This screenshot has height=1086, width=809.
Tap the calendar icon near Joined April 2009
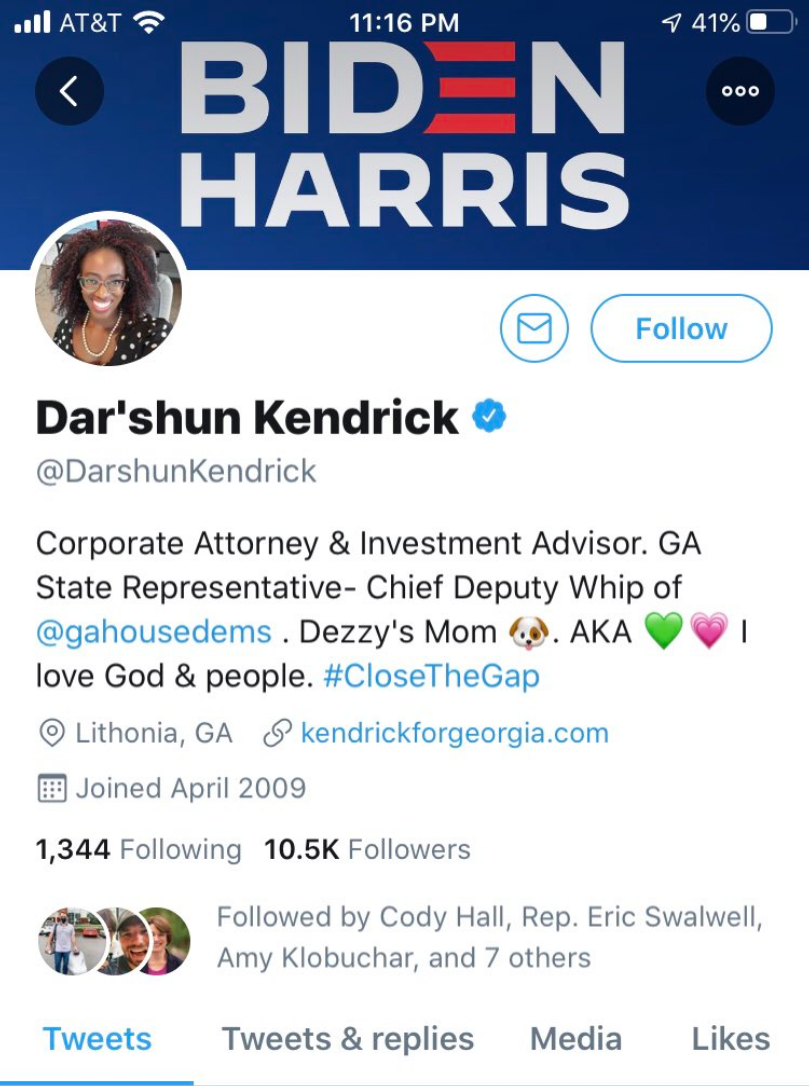52,788
